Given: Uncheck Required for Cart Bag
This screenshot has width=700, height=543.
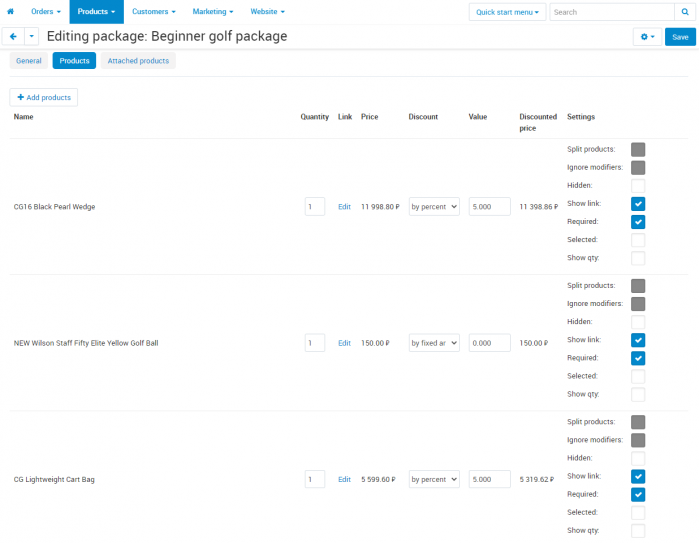Looking at the screenshot, I should coord(638,494).
